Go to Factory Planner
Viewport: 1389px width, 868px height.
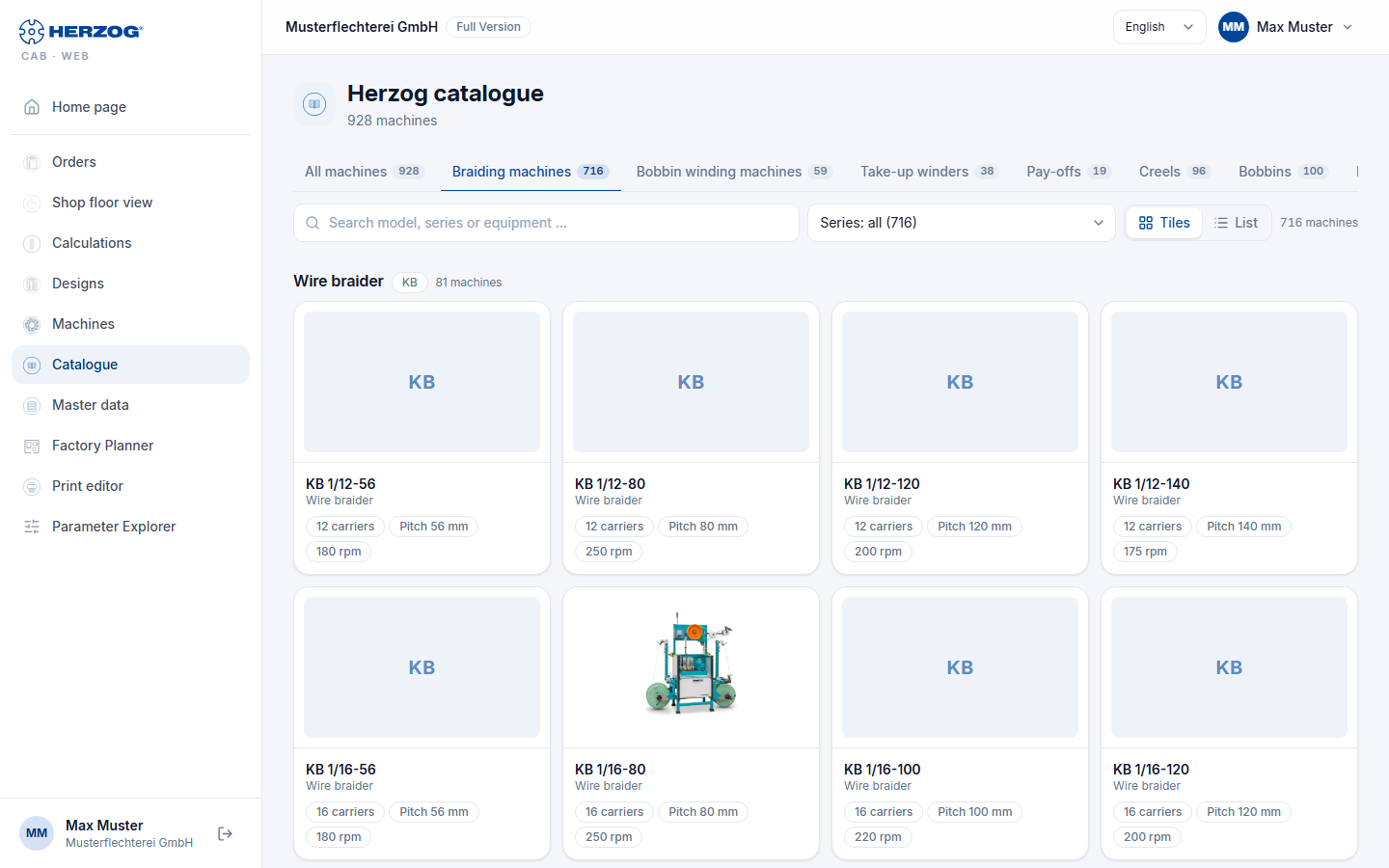[x=130, y=446]
